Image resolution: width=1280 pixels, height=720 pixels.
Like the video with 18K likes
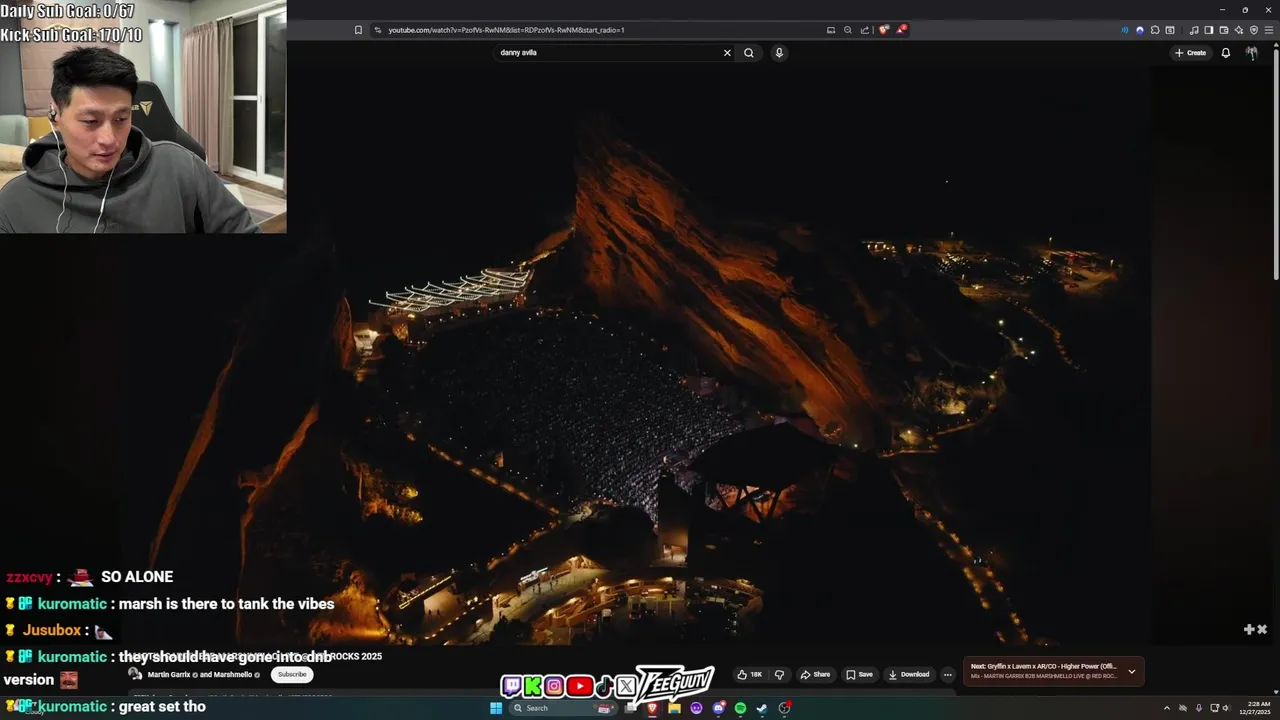coord(750,674)
